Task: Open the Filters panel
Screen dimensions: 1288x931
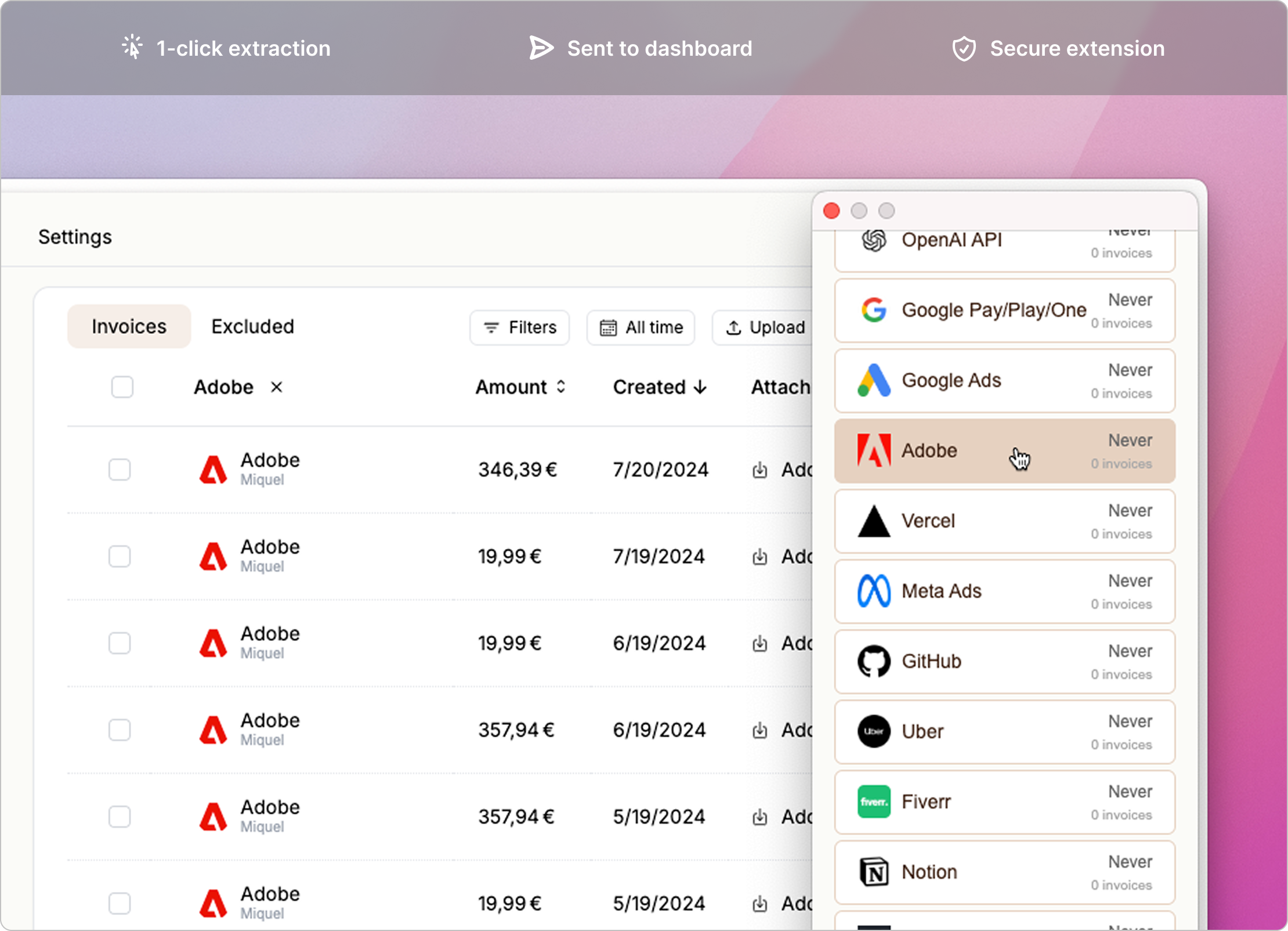Action: [519, 327]
